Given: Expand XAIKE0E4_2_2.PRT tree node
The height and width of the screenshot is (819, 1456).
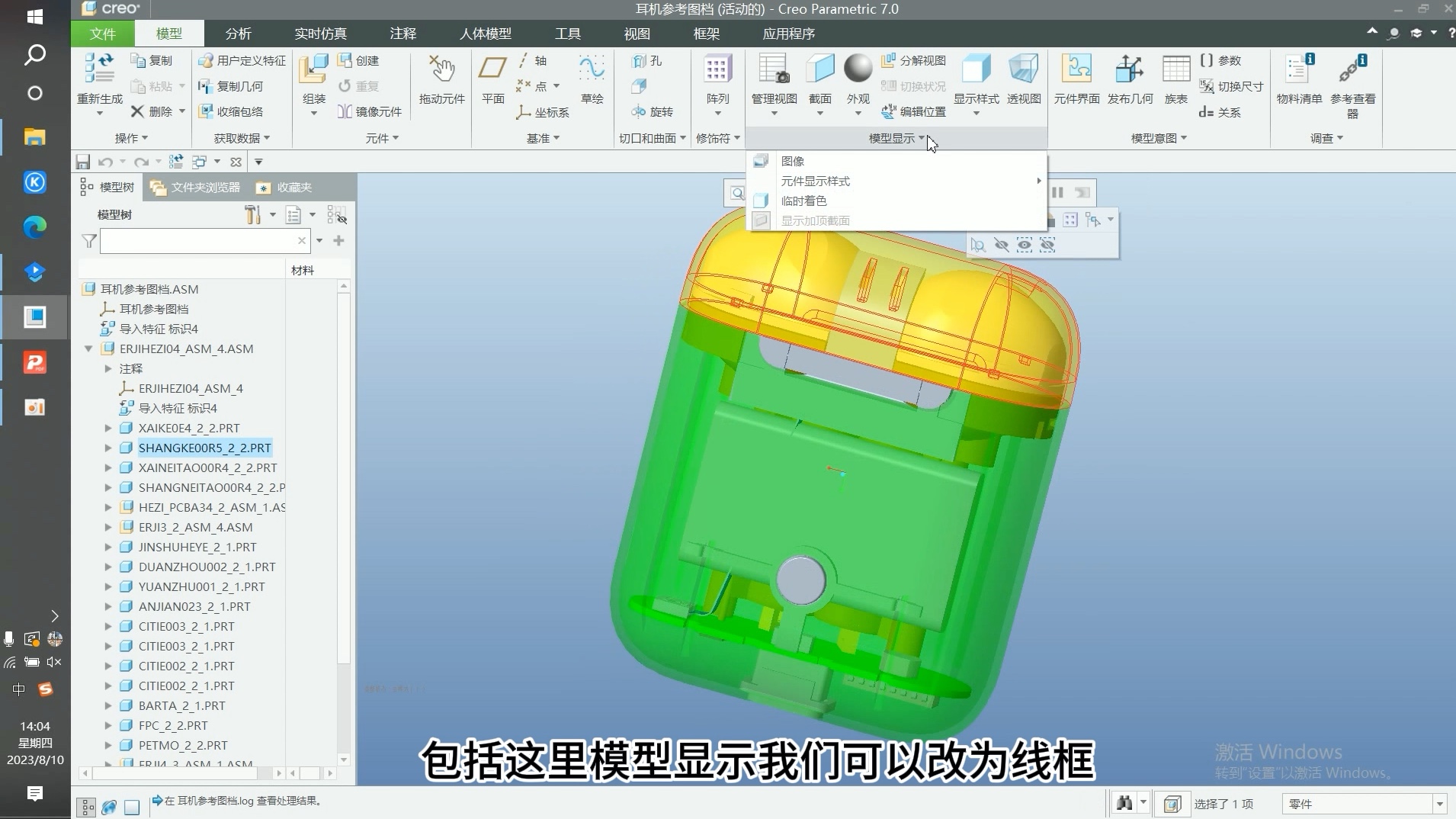Looking at the screenshot, I should click(x=108, y=428).
